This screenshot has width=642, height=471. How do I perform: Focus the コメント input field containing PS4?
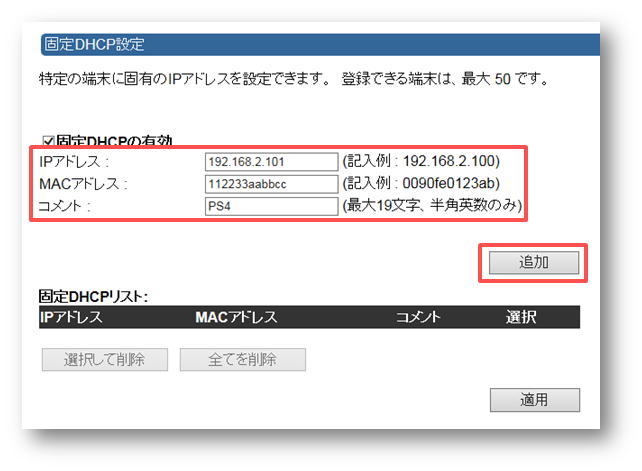click(x=271, y=206)
